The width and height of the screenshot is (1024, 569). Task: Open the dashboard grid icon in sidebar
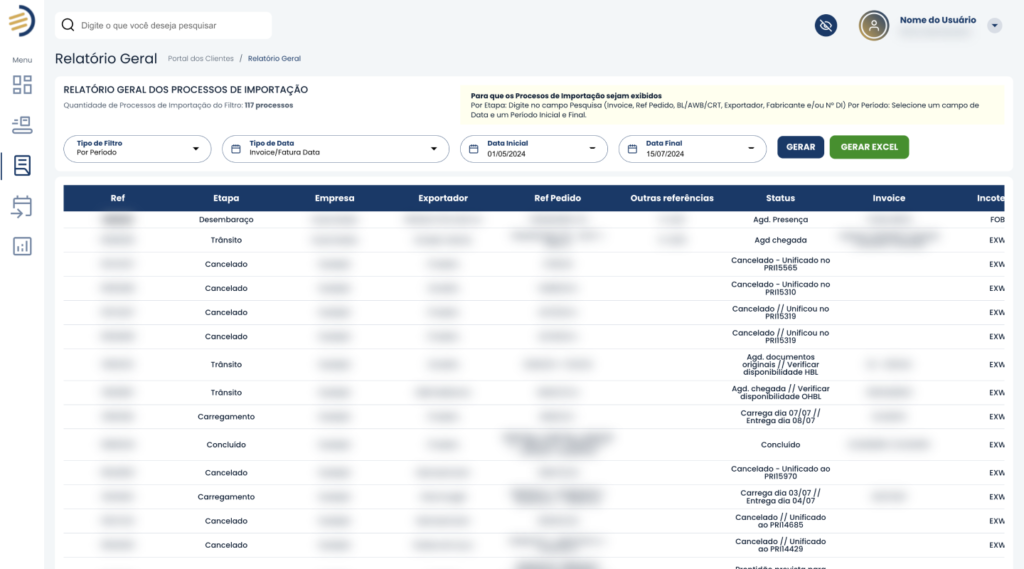pyautogui.click(x=22, y=84)
